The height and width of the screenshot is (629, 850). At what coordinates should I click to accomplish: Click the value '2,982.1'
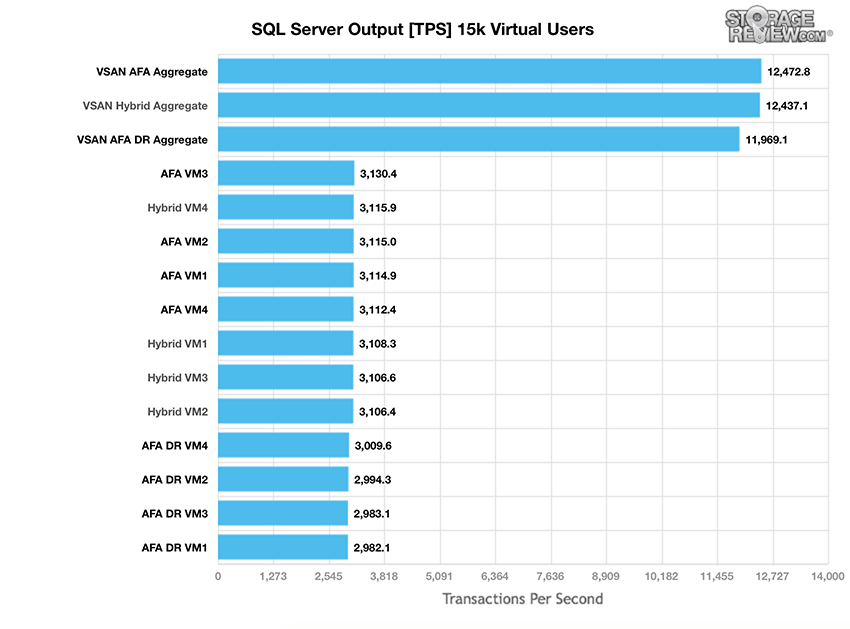point(372,548)
